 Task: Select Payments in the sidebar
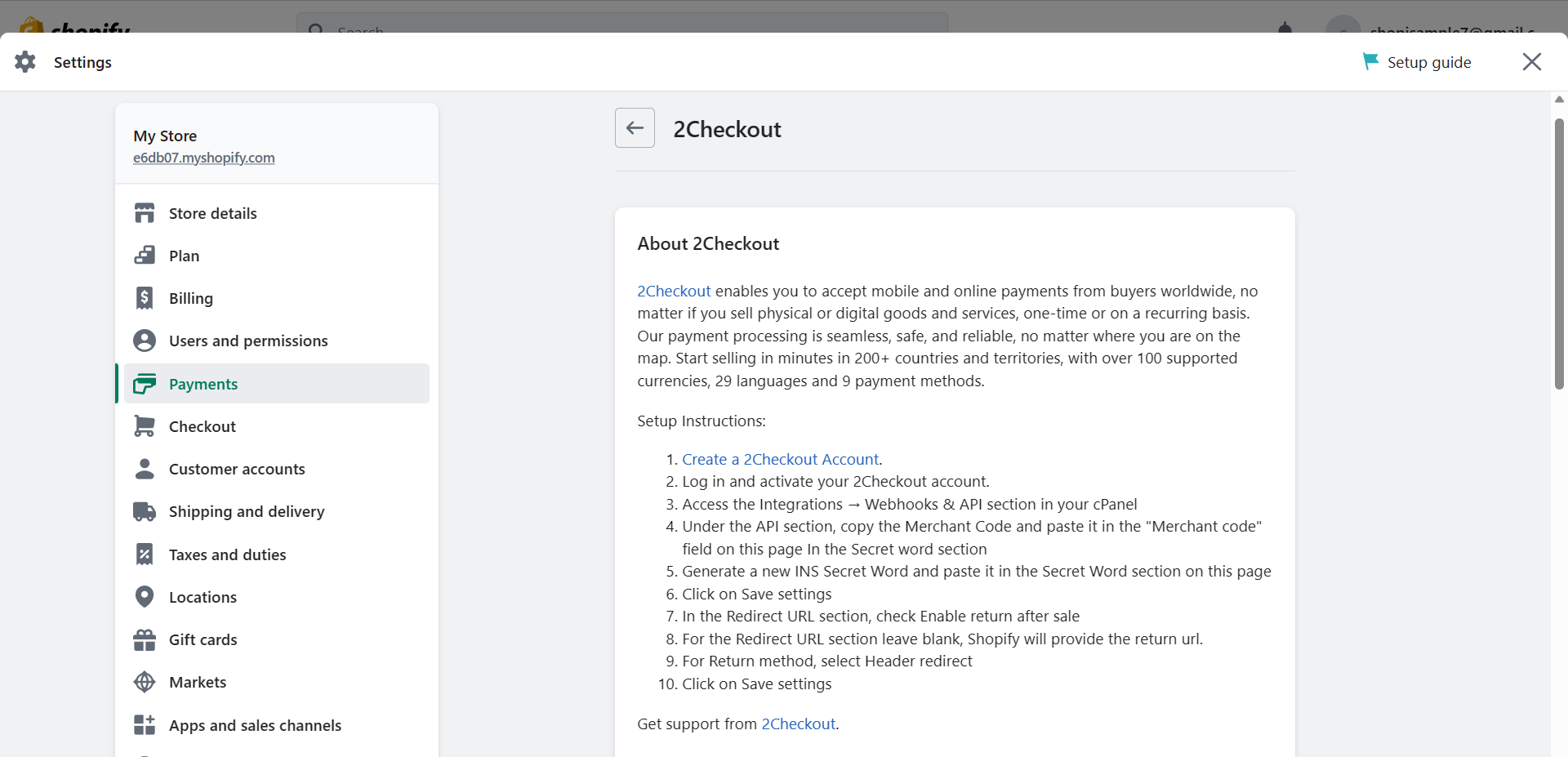(277, 384)
